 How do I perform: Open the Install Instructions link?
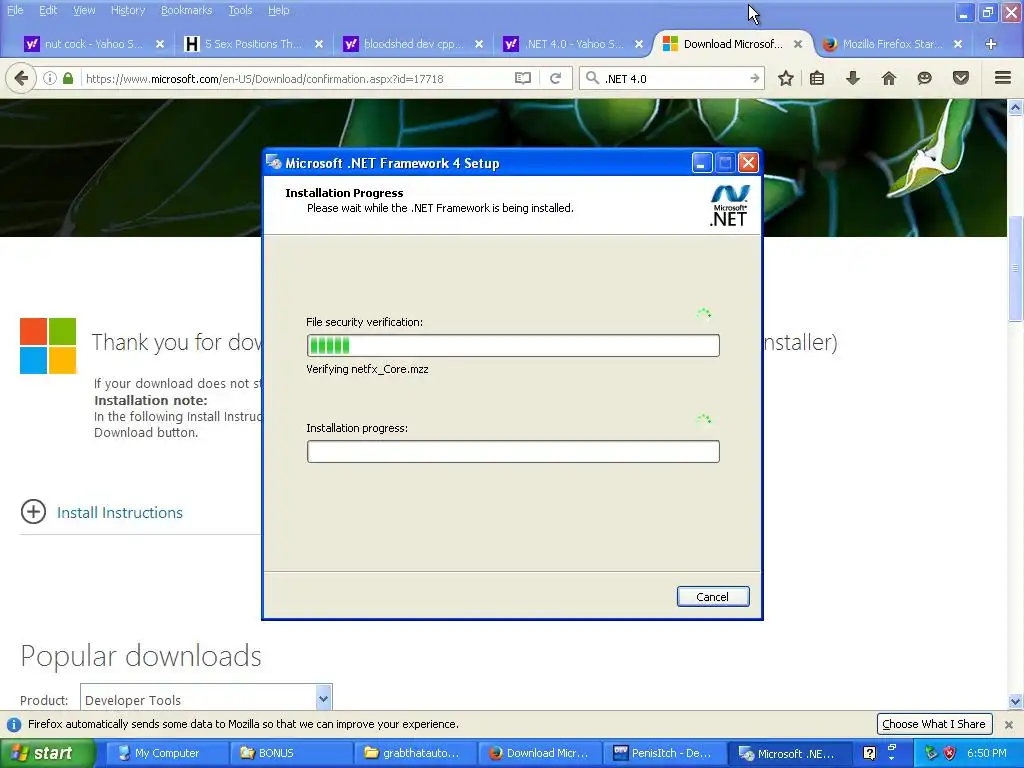pos(120,513)
